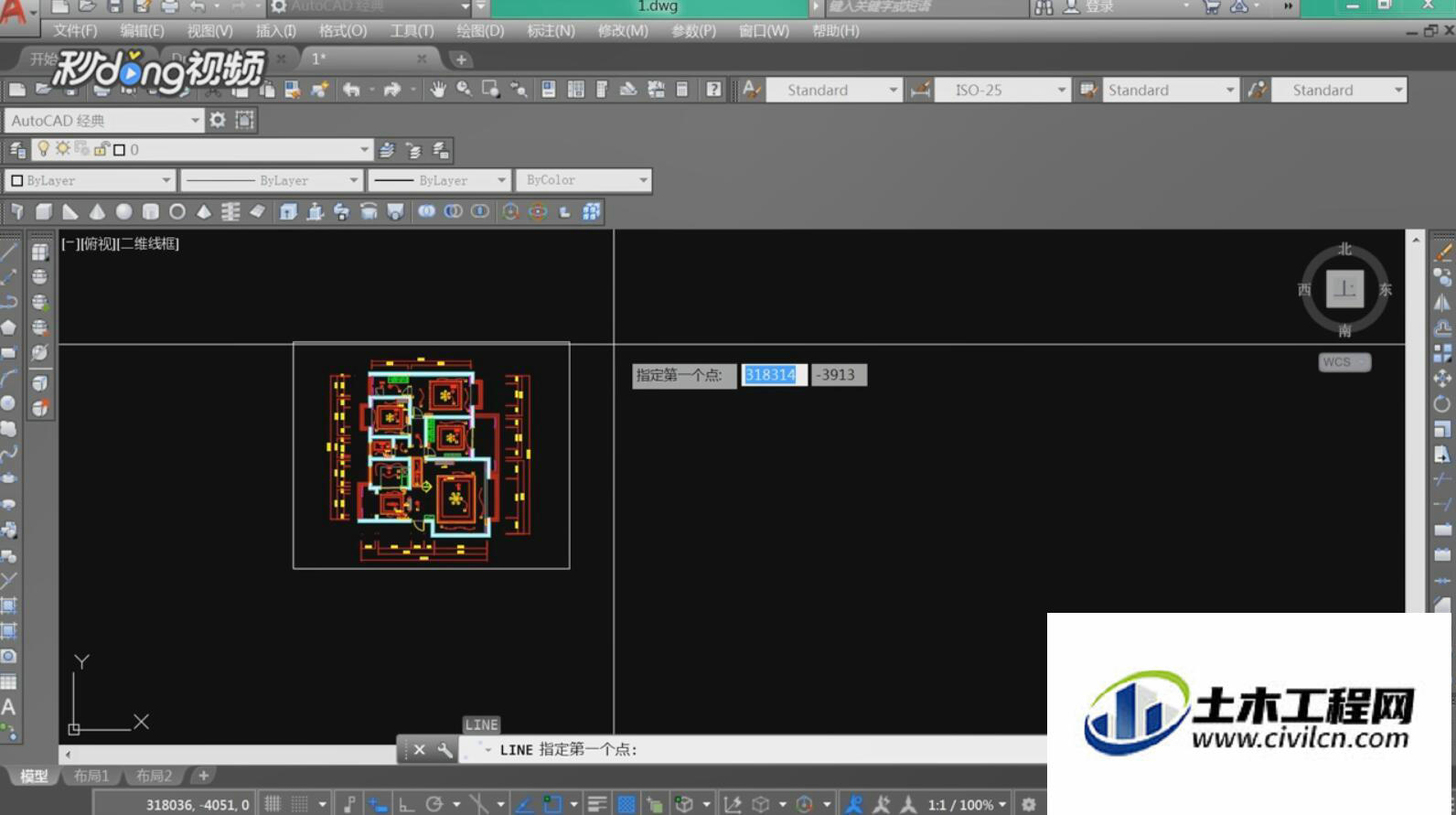The height and width of the screenshot is (815, 1456).
Task: Select the Torus solid tool
Action: (177, 212)
